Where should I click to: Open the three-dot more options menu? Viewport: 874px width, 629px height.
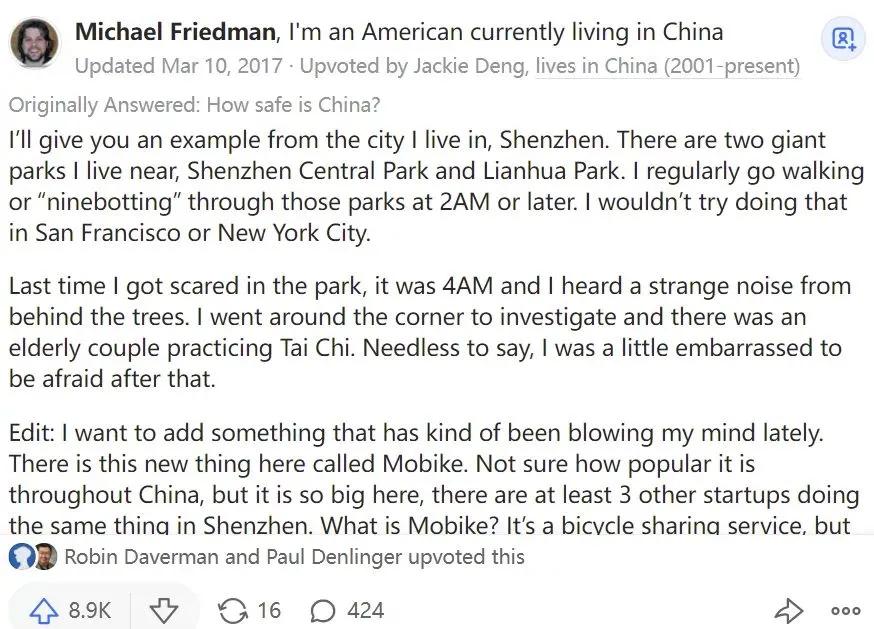(x=845, y=609)
